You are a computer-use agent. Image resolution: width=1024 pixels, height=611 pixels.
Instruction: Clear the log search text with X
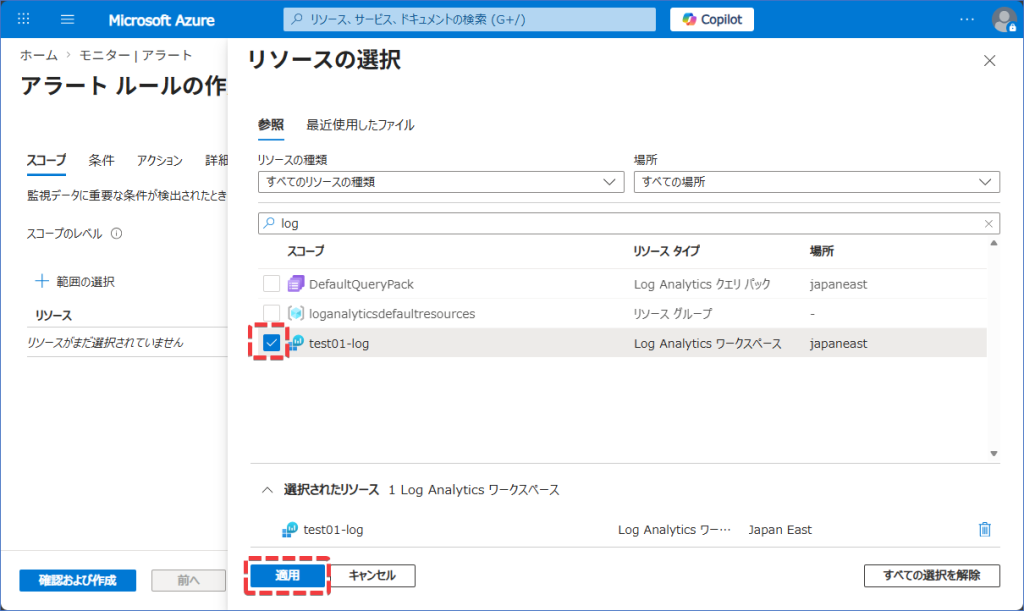pyautogui.click(x=989, y=224)
